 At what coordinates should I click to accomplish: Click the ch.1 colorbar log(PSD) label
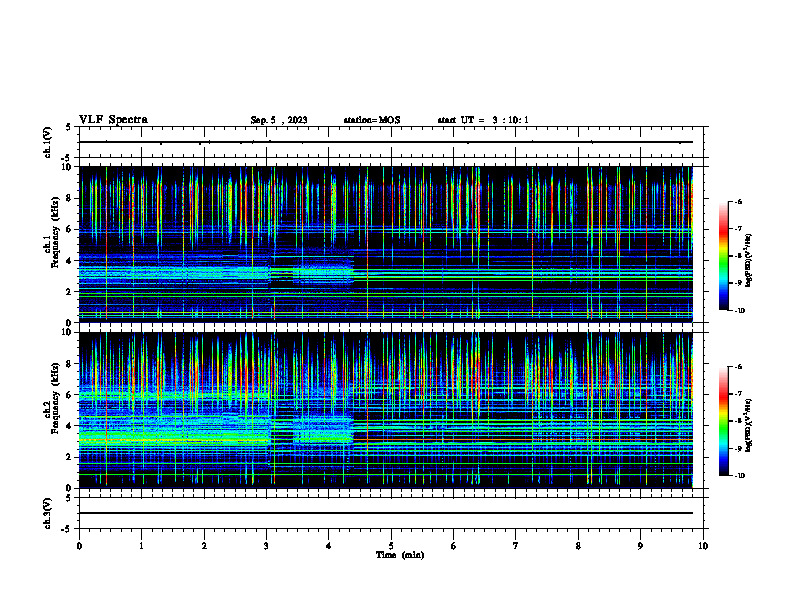coord(749,260)
